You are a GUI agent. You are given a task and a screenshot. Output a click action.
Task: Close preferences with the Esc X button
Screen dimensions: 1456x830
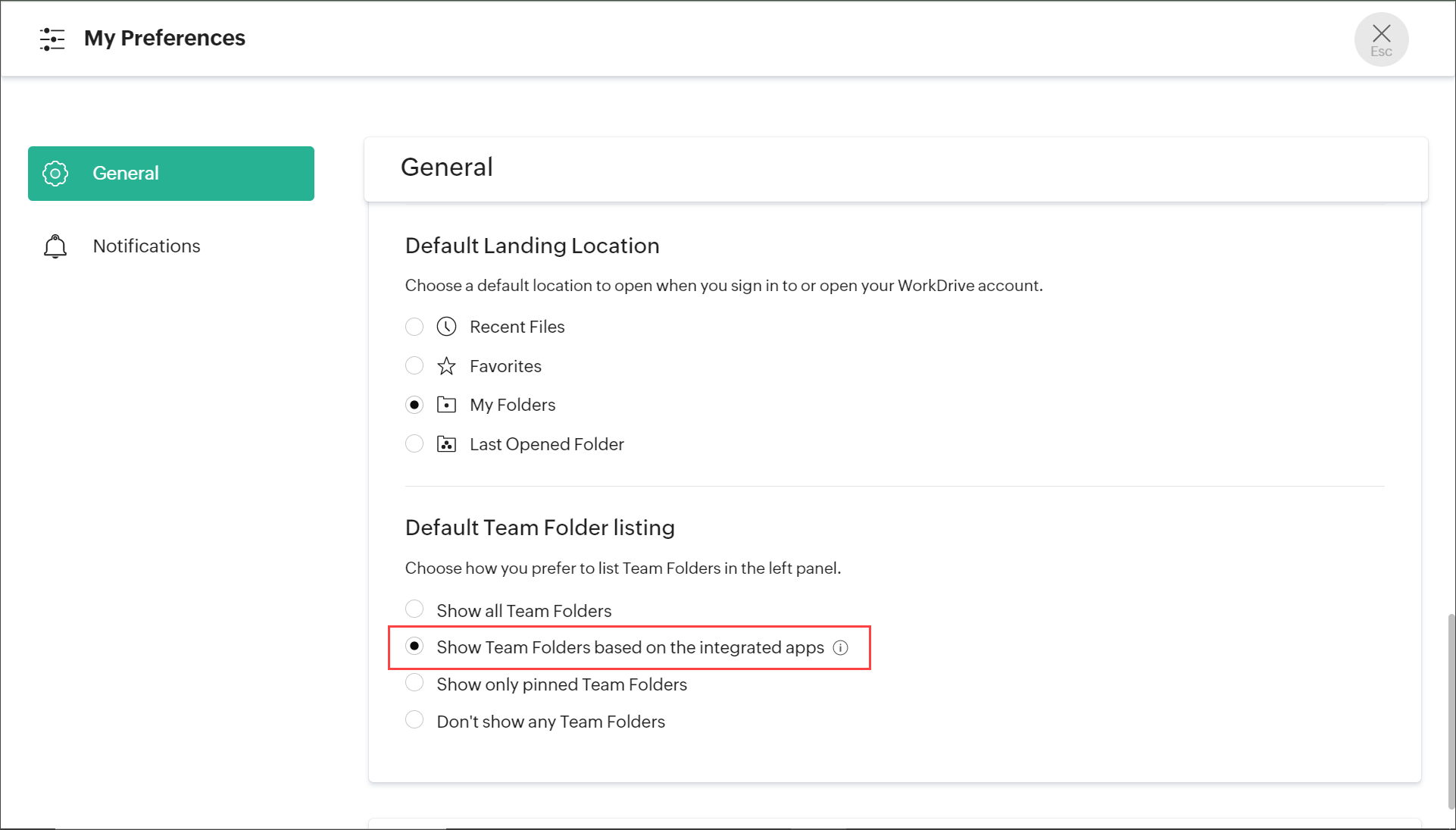pos(1381,39)
